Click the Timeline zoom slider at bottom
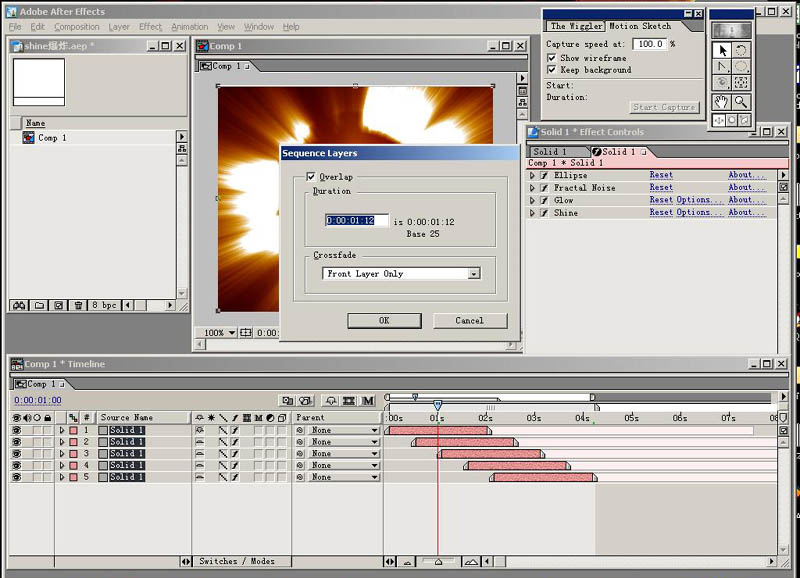The height and width of the screenshot is (578, 800). point(438,562)
